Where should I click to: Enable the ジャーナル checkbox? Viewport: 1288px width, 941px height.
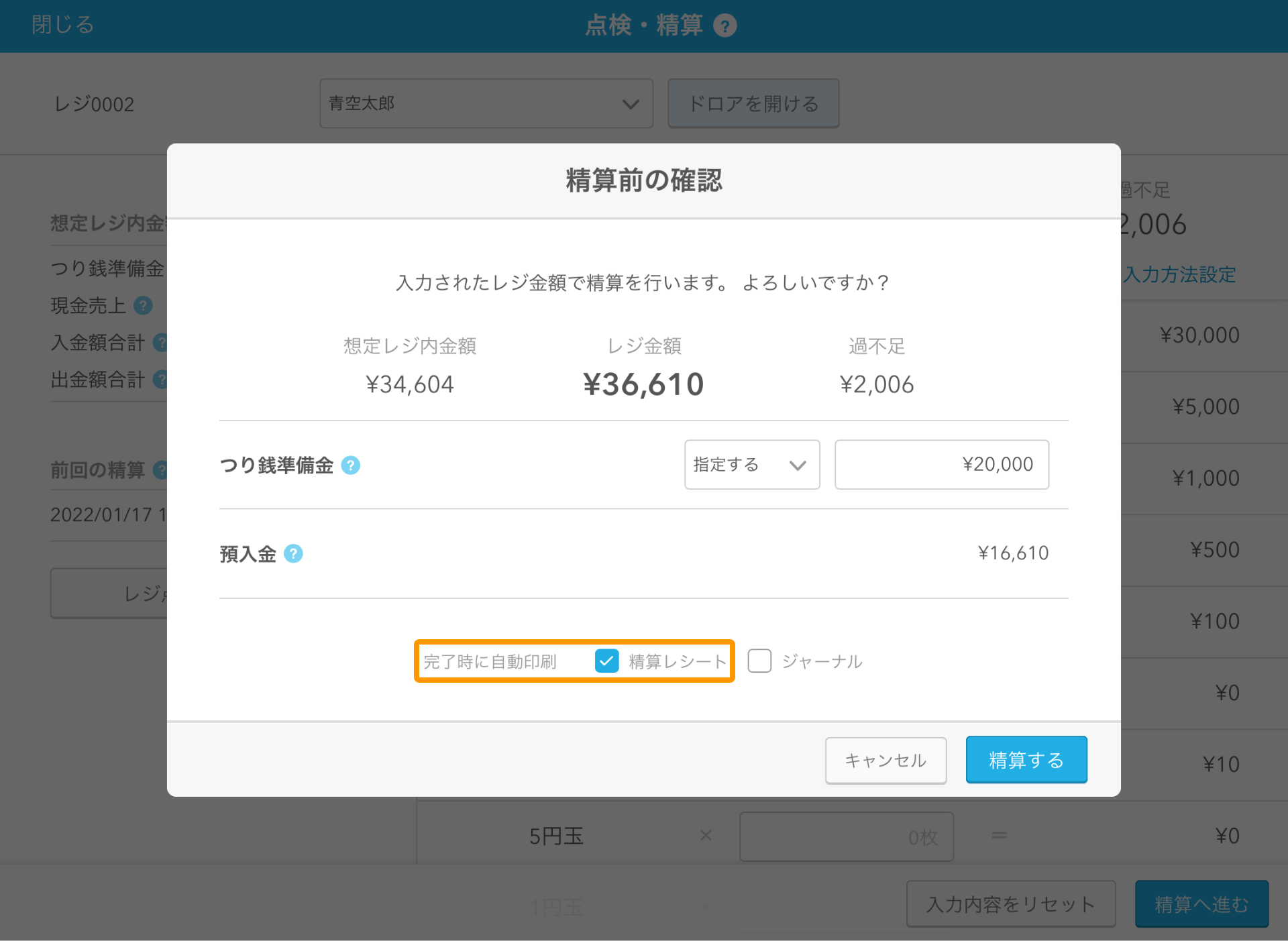(759, 661)
